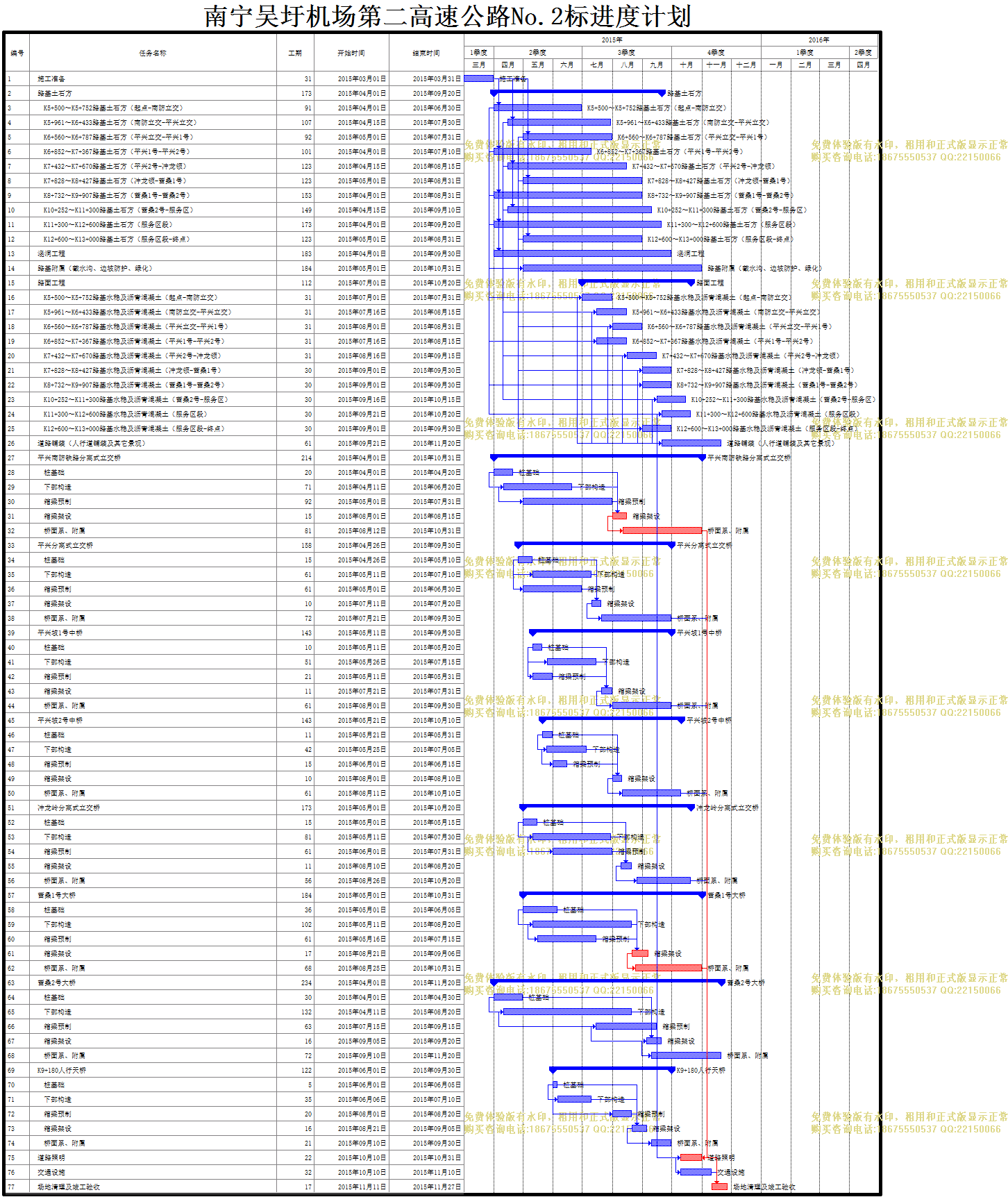The height and width of the screenshot is (1197, 1008).
Task: Click the '结束时间' column header
Action: 426,53
